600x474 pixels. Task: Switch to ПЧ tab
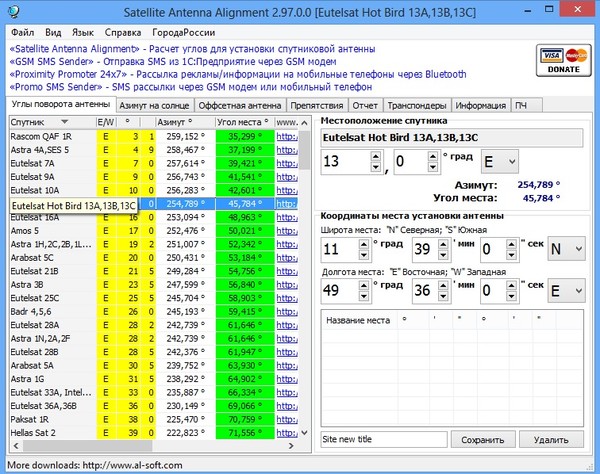coord(526,106)
